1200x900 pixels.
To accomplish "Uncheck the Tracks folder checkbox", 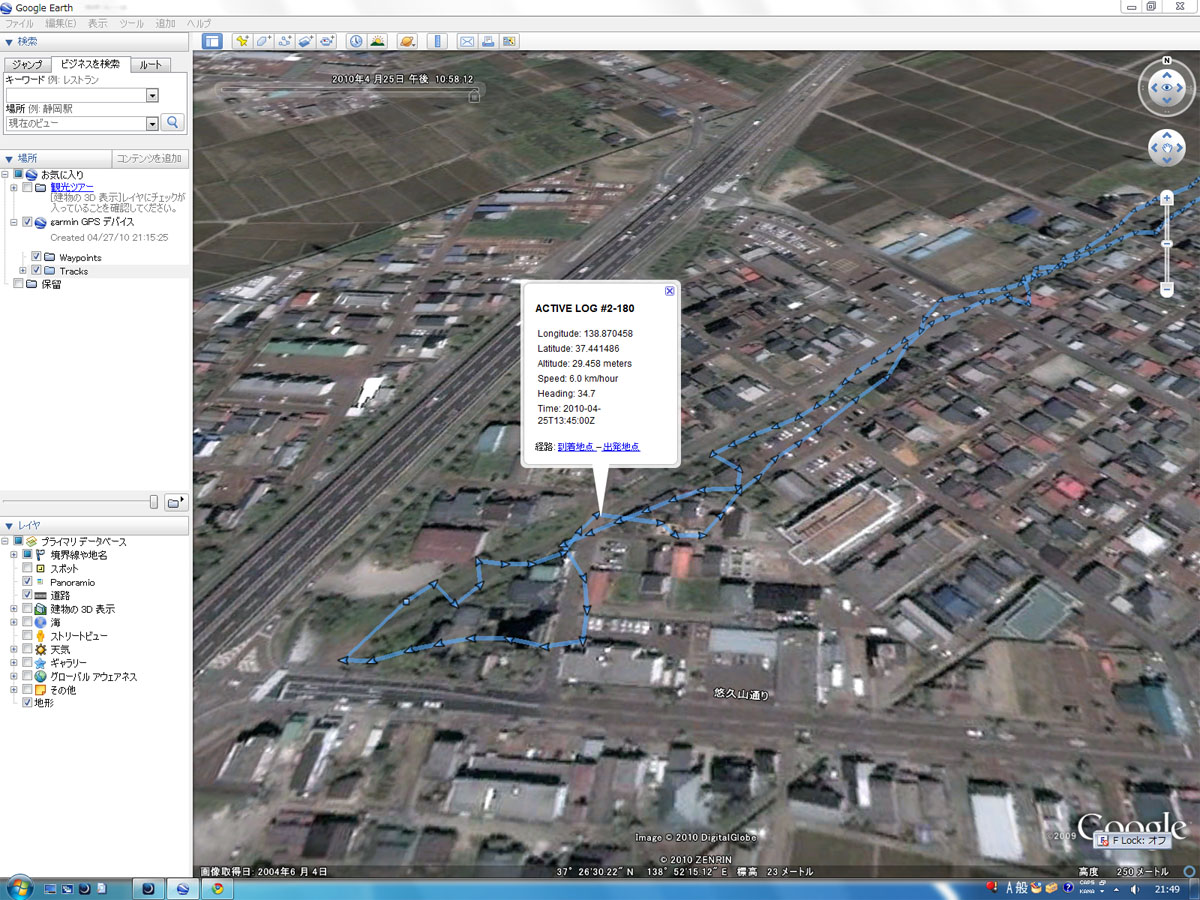I will [36, 271].
